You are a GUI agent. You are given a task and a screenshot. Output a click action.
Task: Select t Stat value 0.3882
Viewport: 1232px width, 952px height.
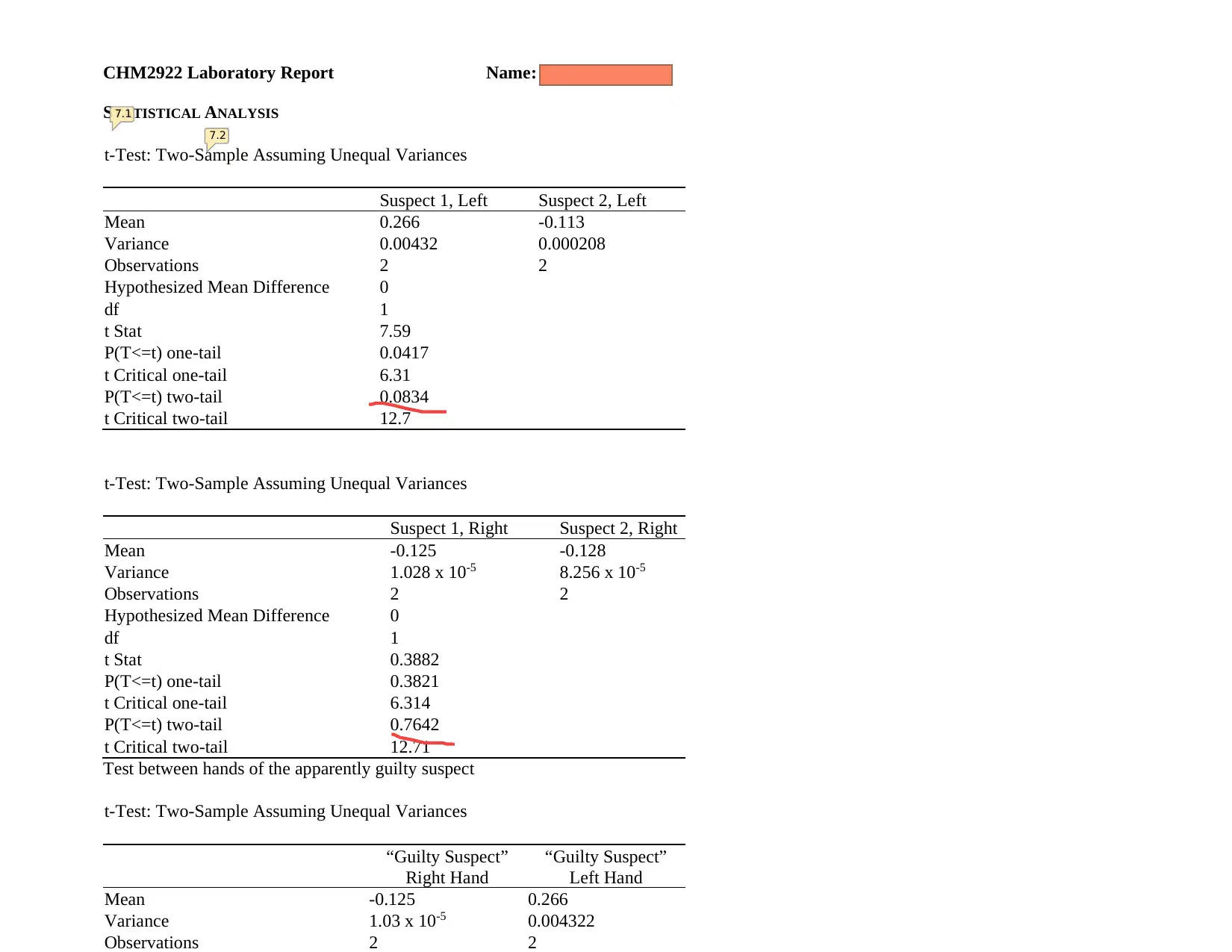click(x=414, y=660)
